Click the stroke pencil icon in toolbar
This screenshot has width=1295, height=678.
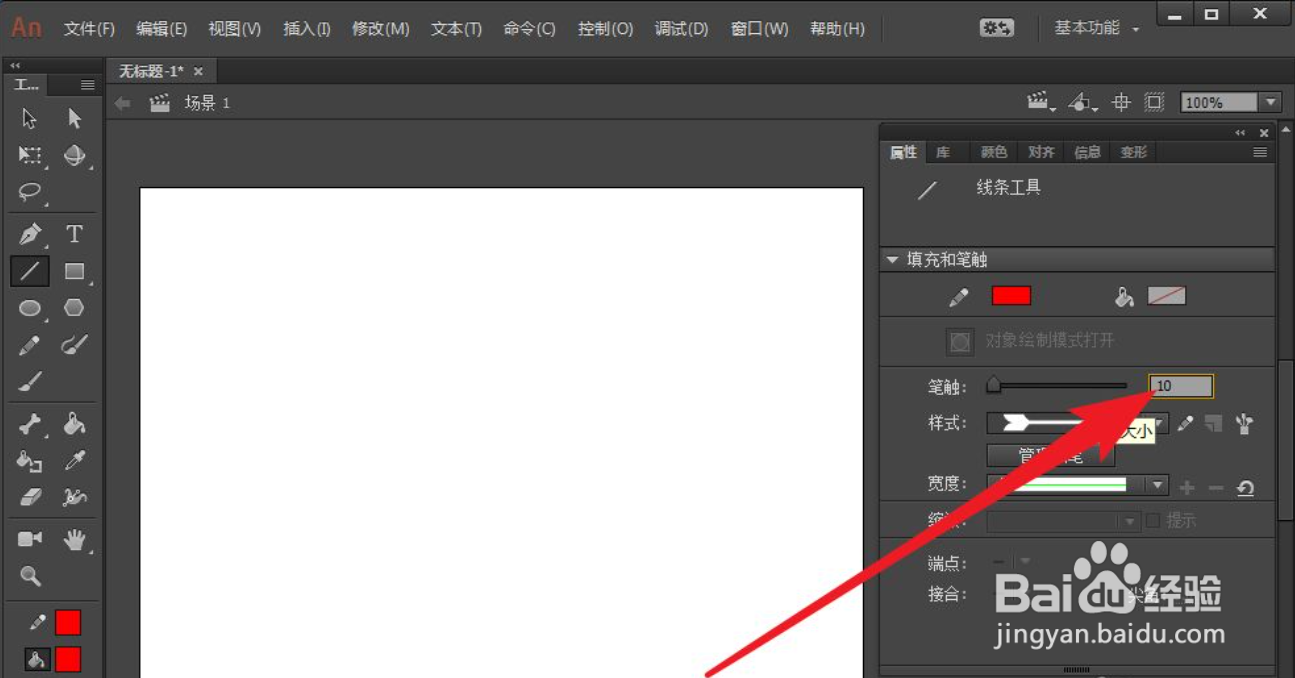click(x=37, y=623)
